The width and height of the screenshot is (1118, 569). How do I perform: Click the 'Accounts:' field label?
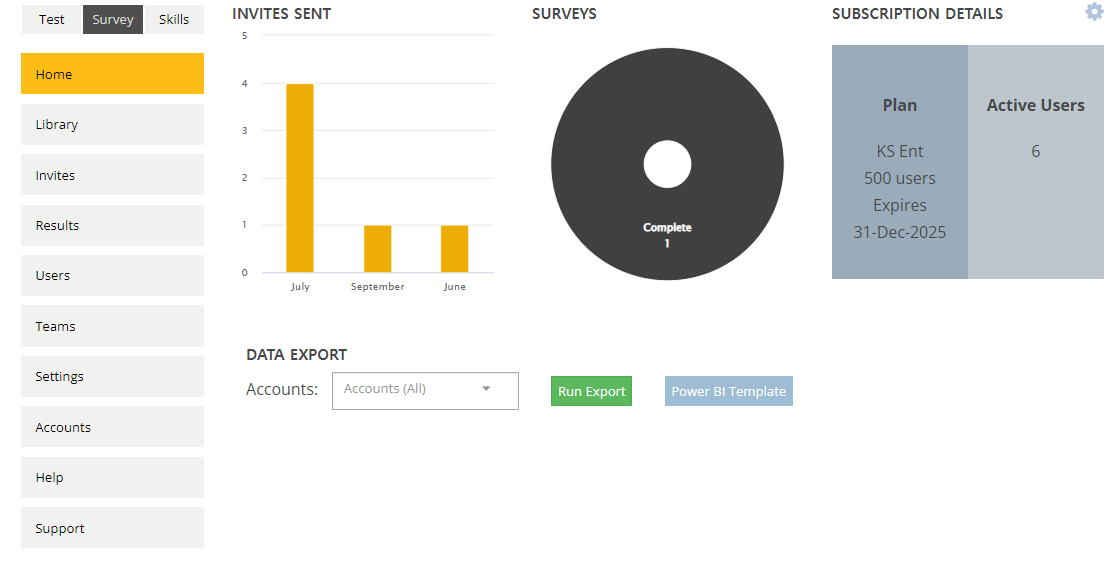coord(282,389)
